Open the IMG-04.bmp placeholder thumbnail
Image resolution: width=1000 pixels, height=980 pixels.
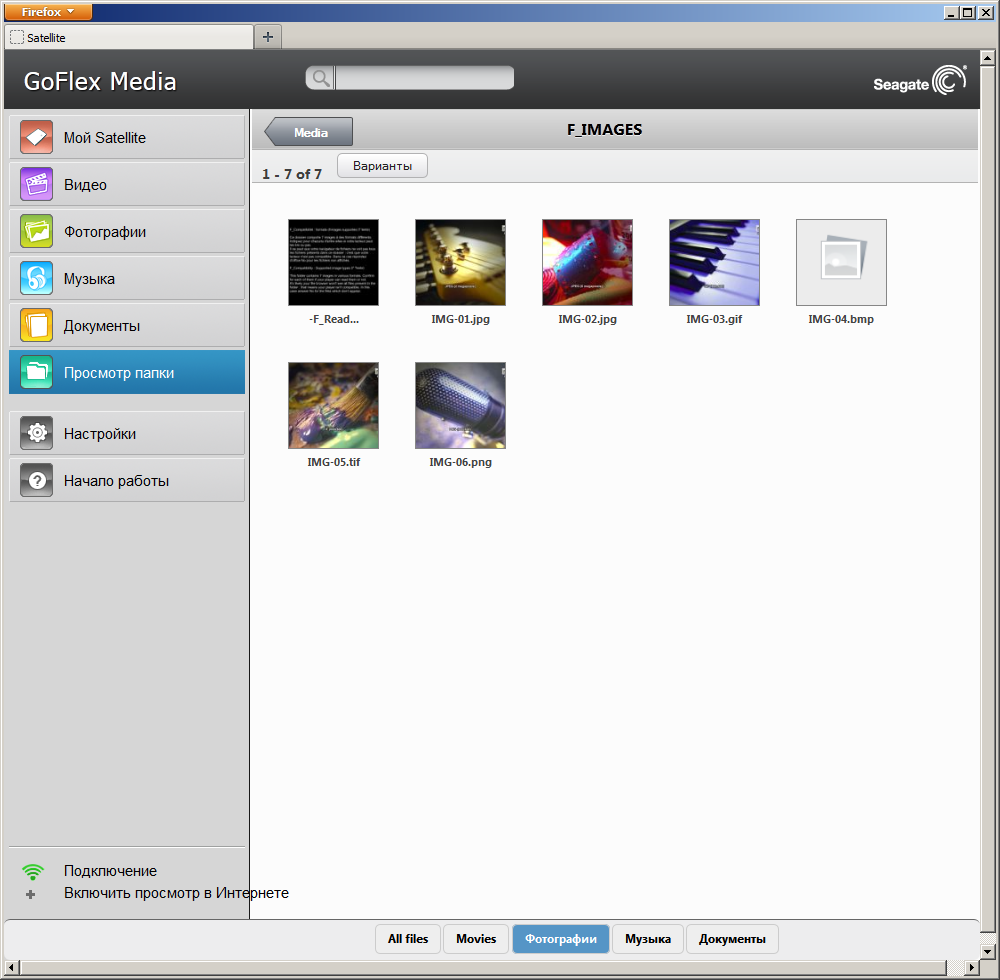(x=841, y=262)
